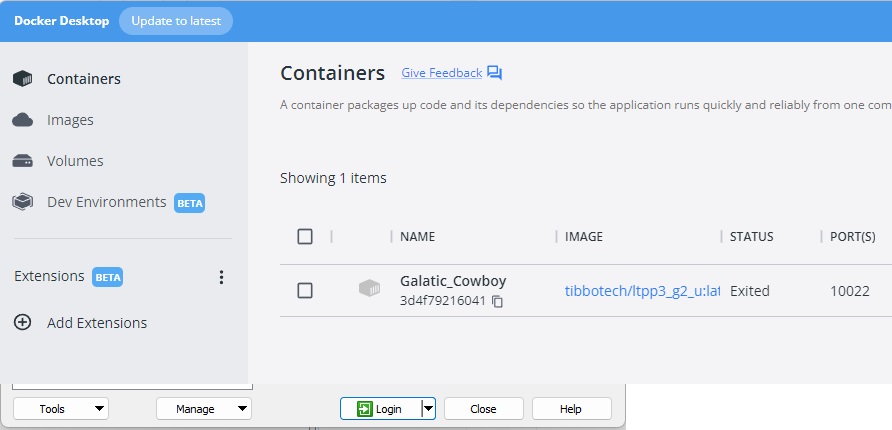Click the Images cloud icon
The image size is (892, 430).
coord(23,120)
